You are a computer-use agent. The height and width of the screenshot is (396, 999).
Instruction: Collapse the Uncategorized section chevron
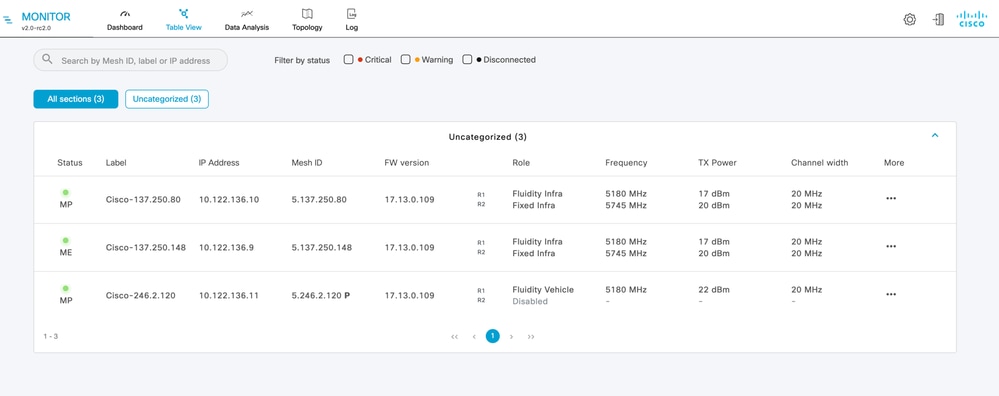pyautogui.click(x=935, y=136)
